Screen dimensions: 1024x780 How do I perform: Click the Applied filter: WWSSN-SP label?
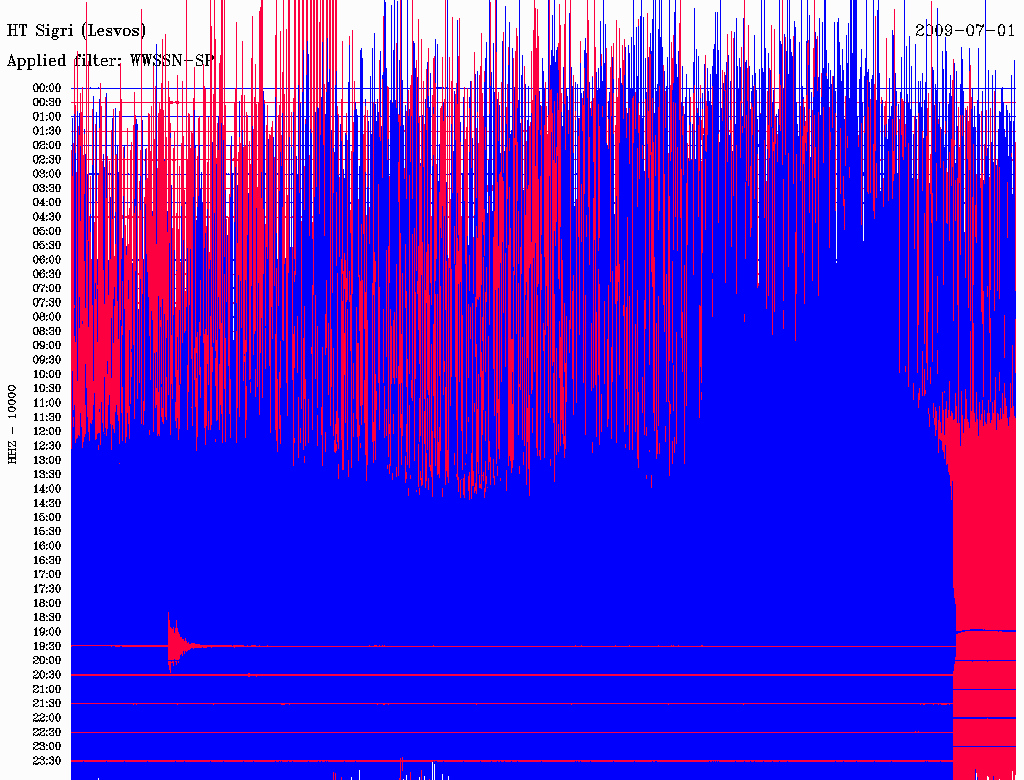(x=110, y=61)
